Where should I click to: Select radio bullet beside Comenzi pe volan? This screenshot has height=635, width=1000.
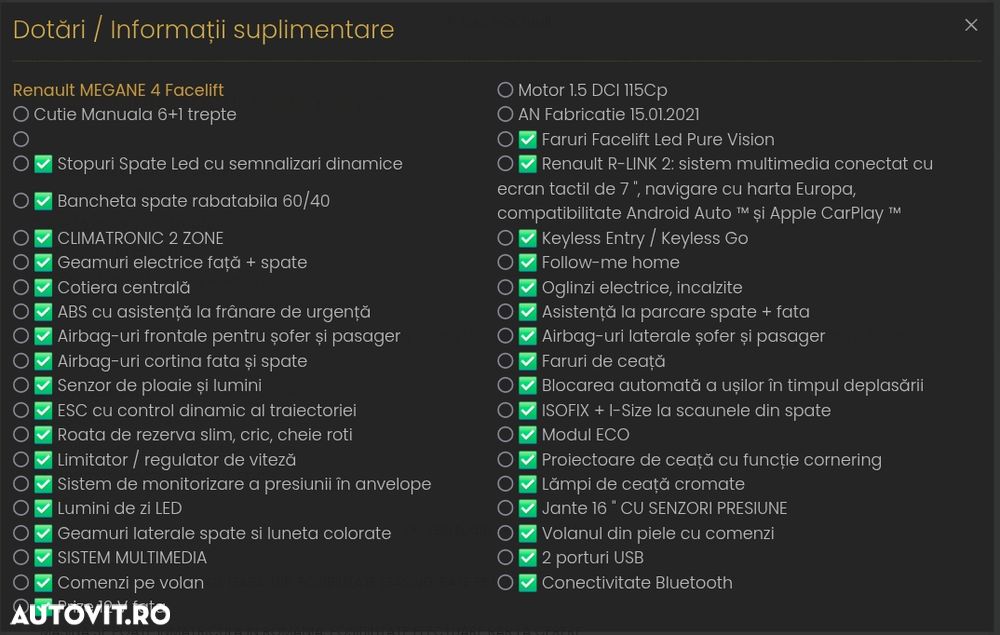tap(21, 583)
